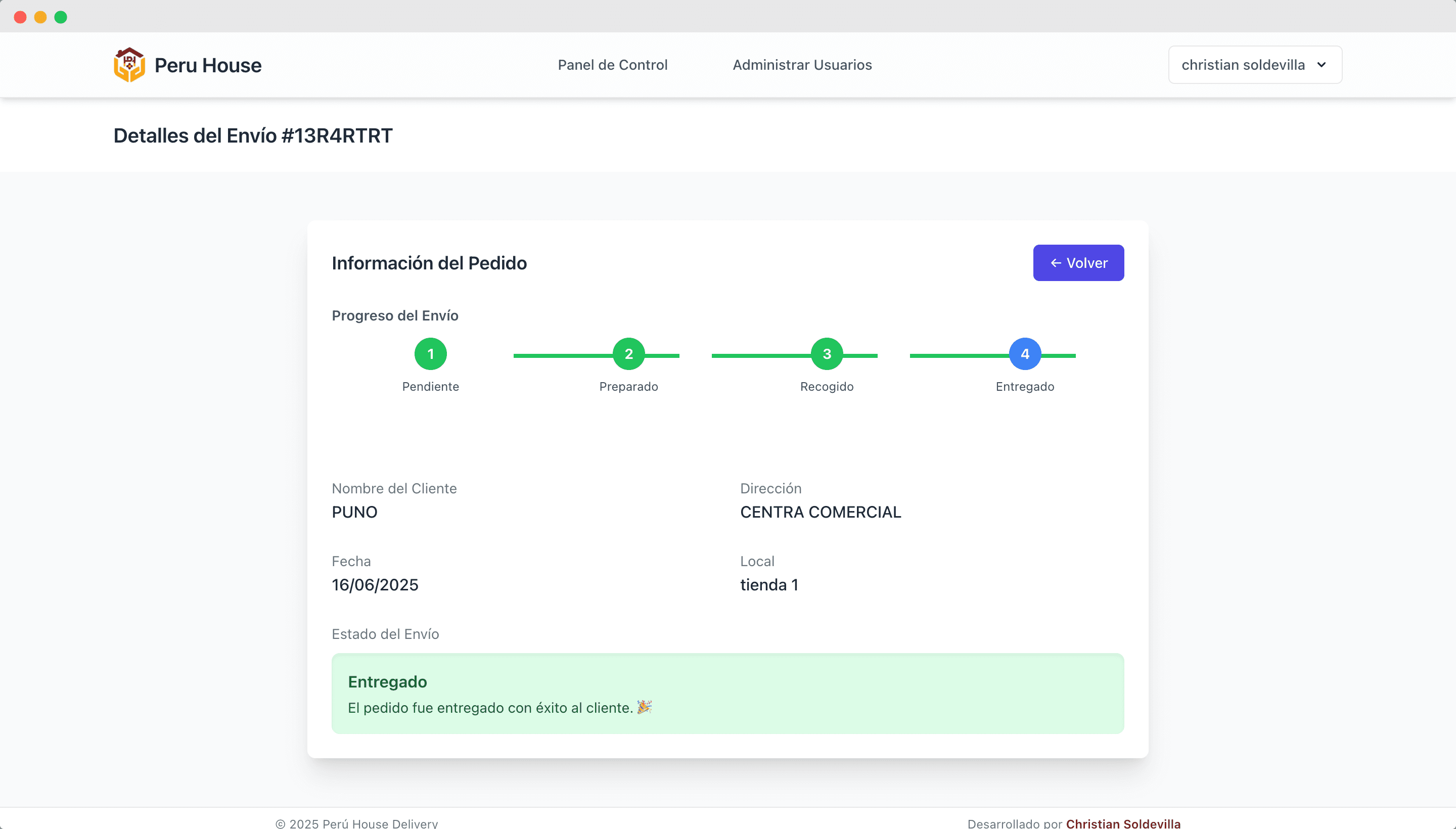Click the macOS red close window button

click(20, 17)
